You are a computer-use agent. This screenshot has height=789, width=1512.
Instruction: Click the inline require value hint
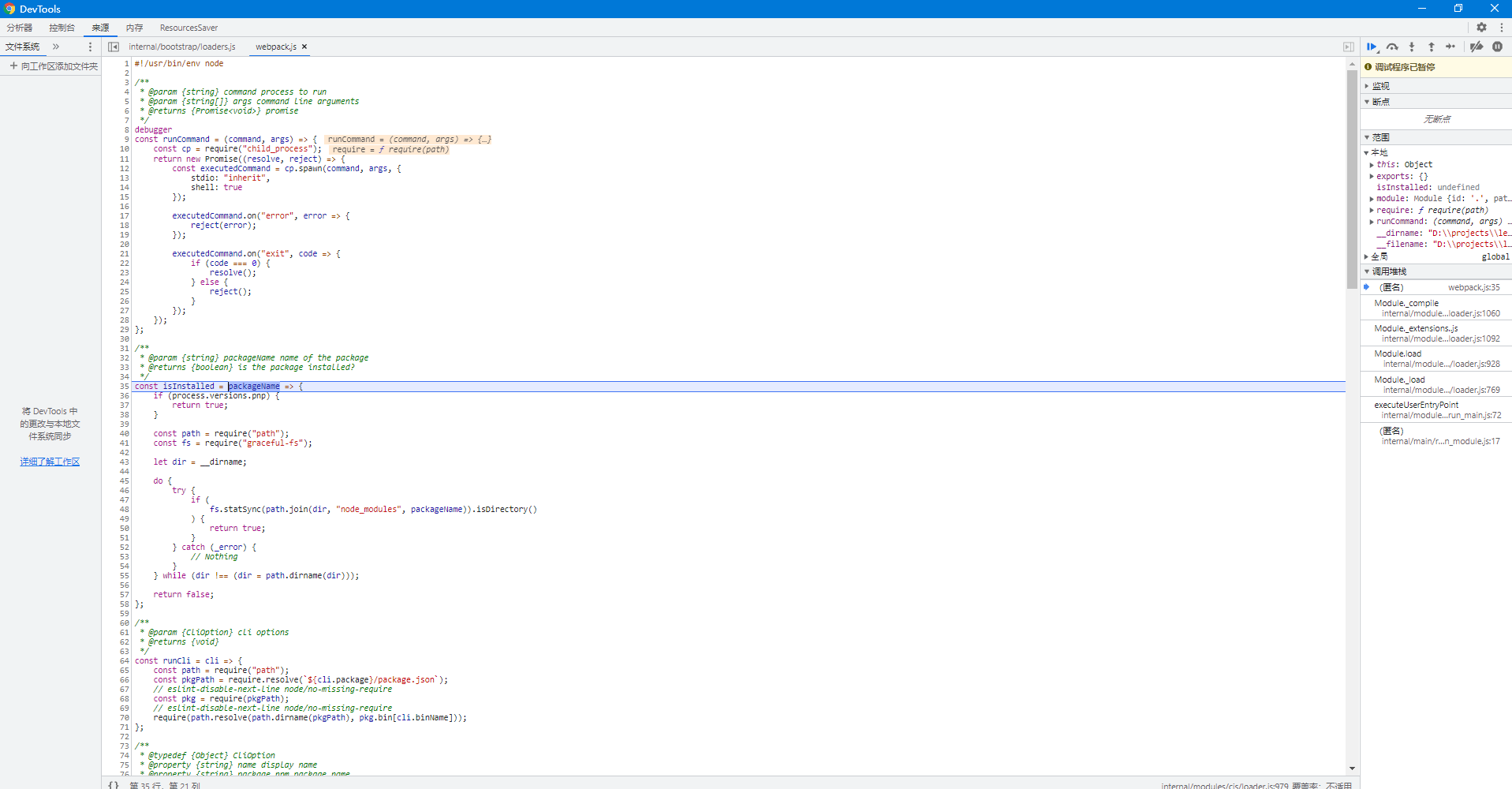390,150
